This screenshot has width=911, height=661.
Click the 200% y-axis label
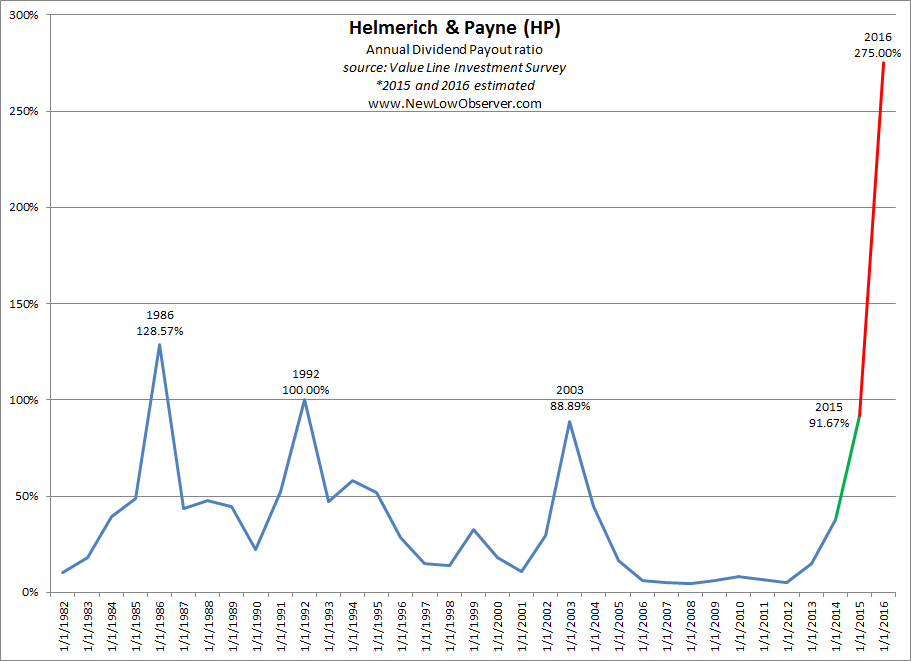[x=24, y=207]
